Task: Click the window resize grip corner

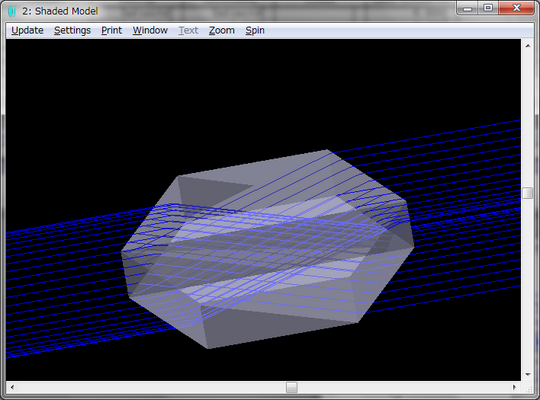Action: [529, 389]
